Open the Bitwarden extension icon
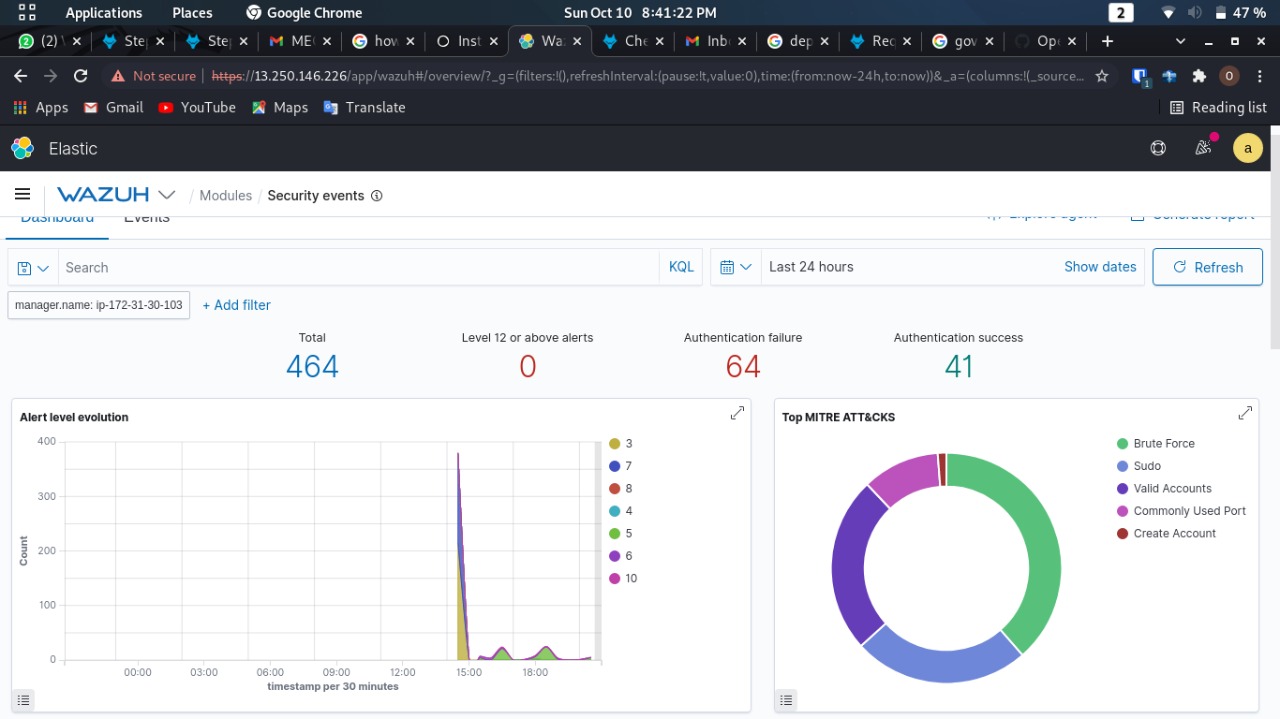1280x719 pixels. [x=1140, y=76]
